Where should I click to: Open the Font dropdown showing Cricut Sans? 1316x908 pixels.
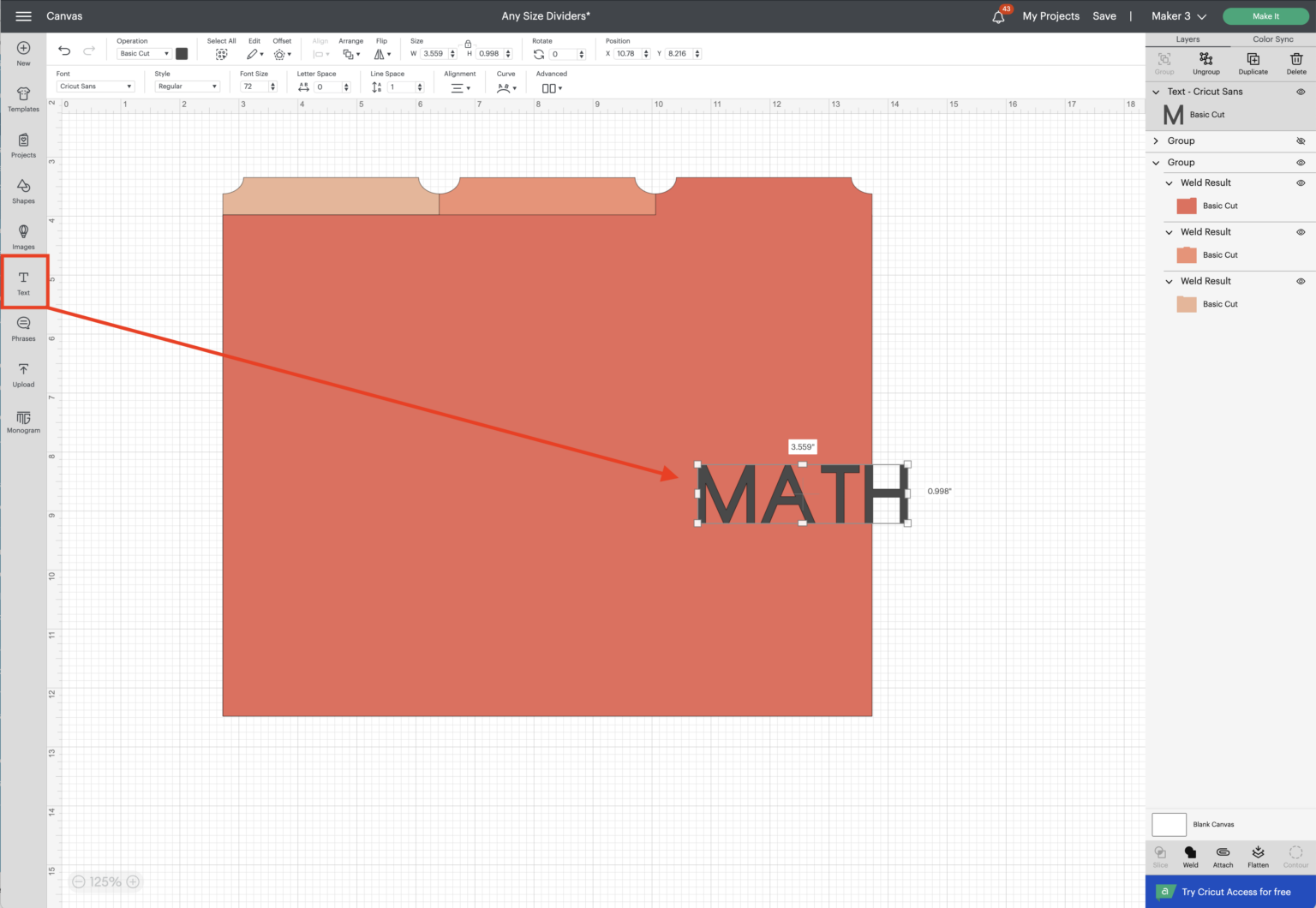tap(95, 86)
